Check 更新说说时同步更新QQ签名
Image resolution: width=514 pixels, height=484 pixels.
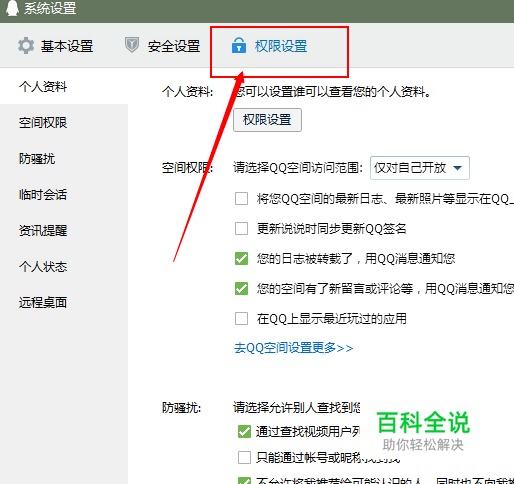pos(241,229)
